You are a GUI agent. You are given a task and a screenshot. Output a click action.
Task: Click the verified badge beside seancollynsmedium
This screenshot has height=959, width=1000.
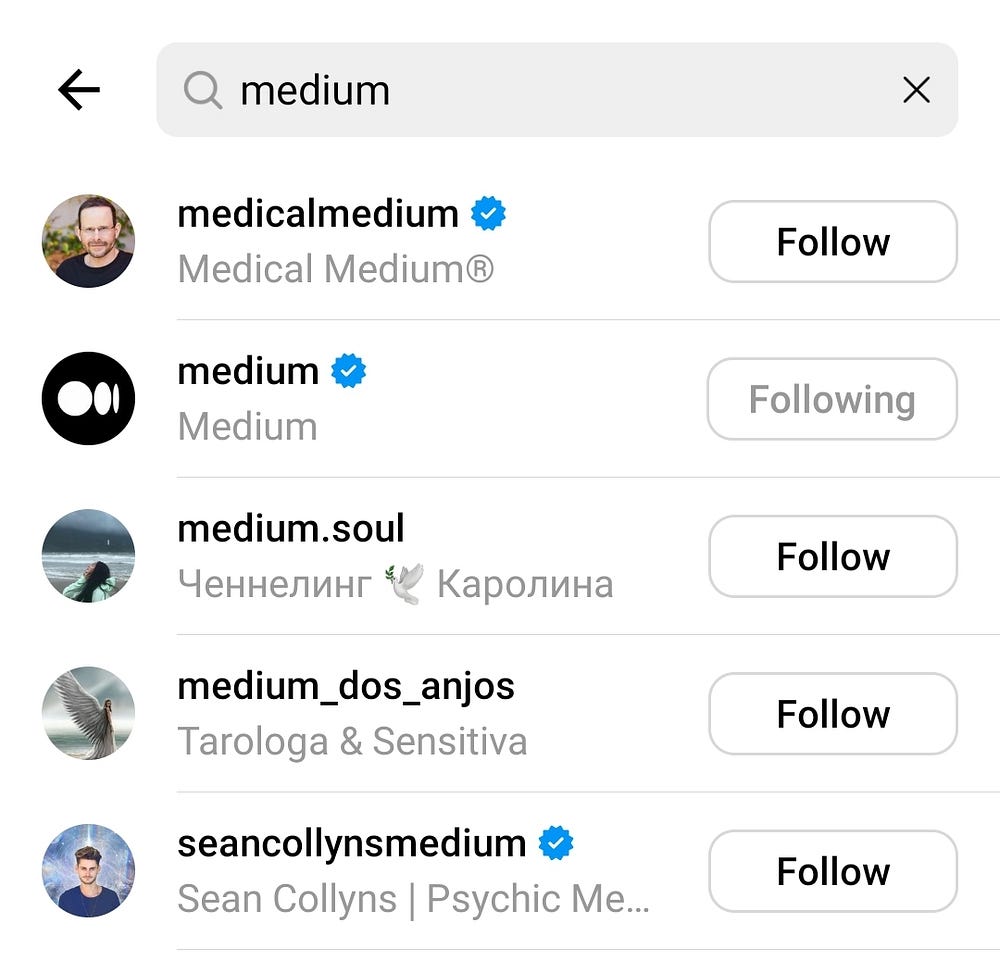[556, 843]
